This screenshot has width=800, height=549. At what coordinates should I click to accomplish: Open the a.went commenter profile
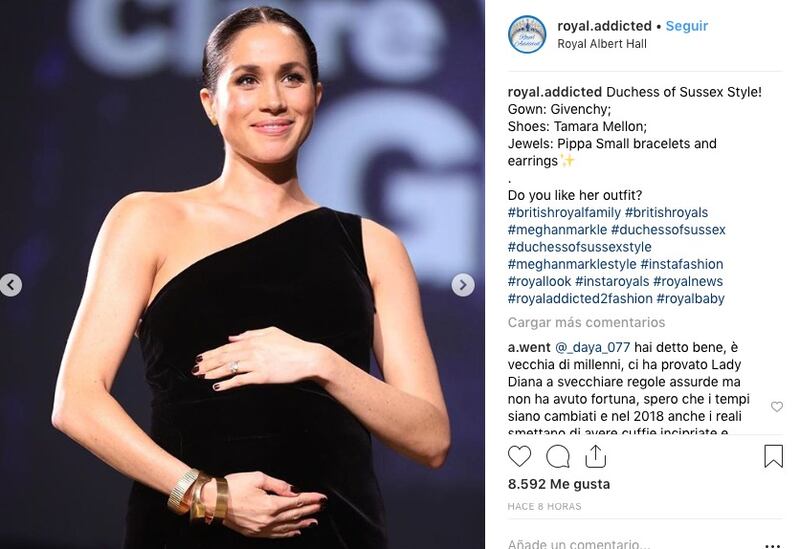[x=529, y=348]
